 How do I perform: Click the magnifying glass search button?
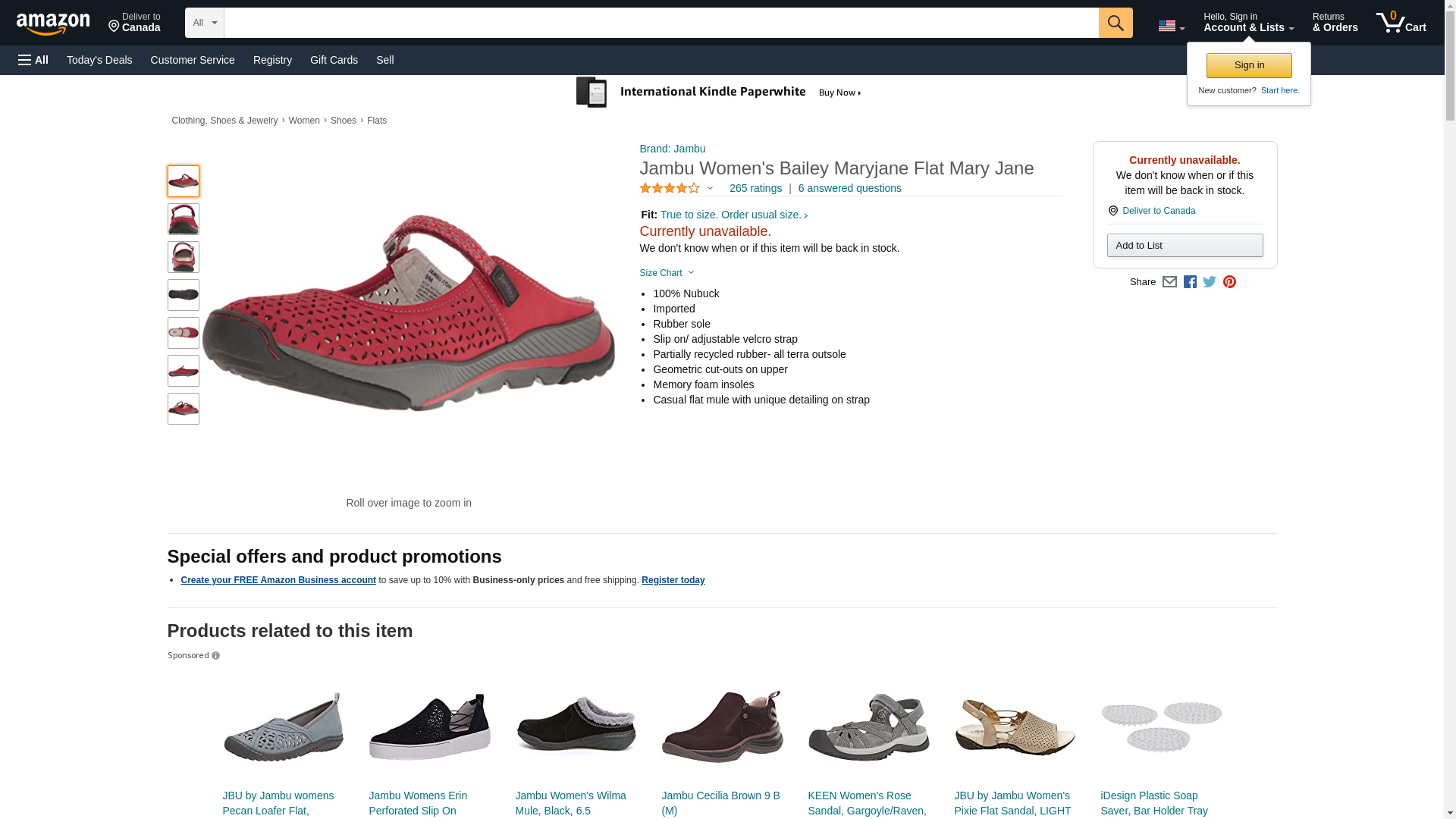click(x=1115, y=23)
